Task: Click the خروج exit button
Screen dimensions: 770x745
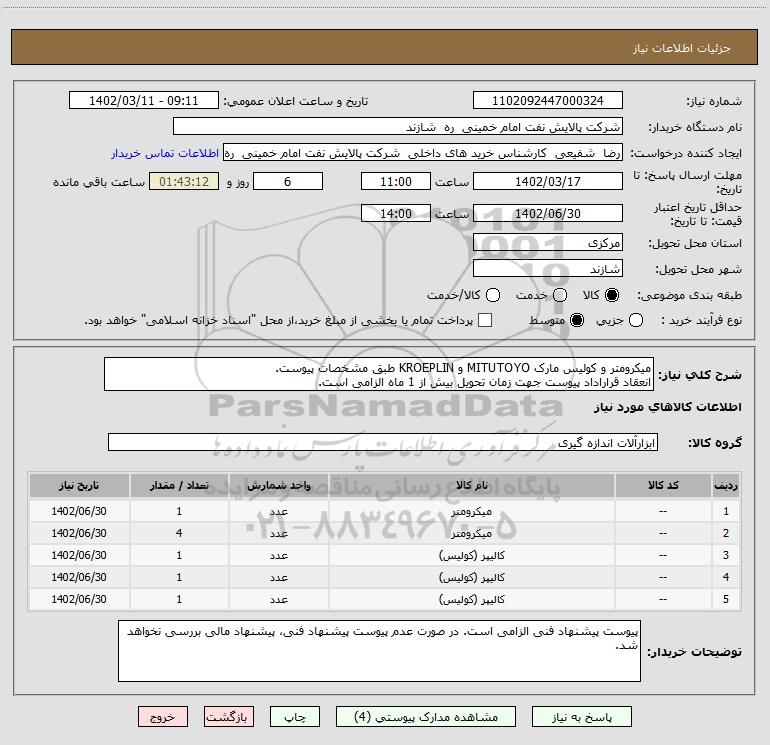Action: (x=163, y=717)
